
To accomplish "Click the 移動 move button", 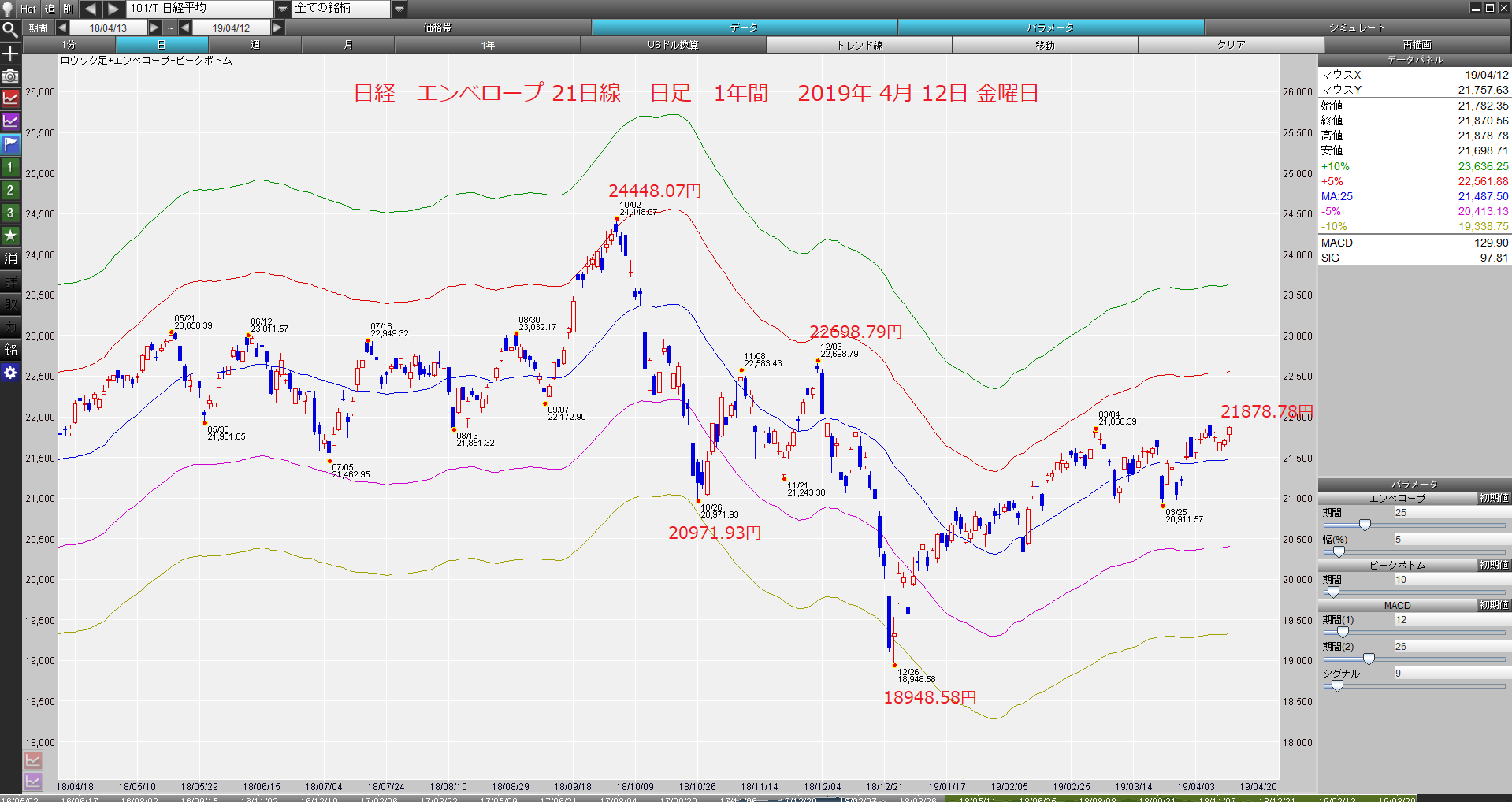I will click(x=1046, y=45).
